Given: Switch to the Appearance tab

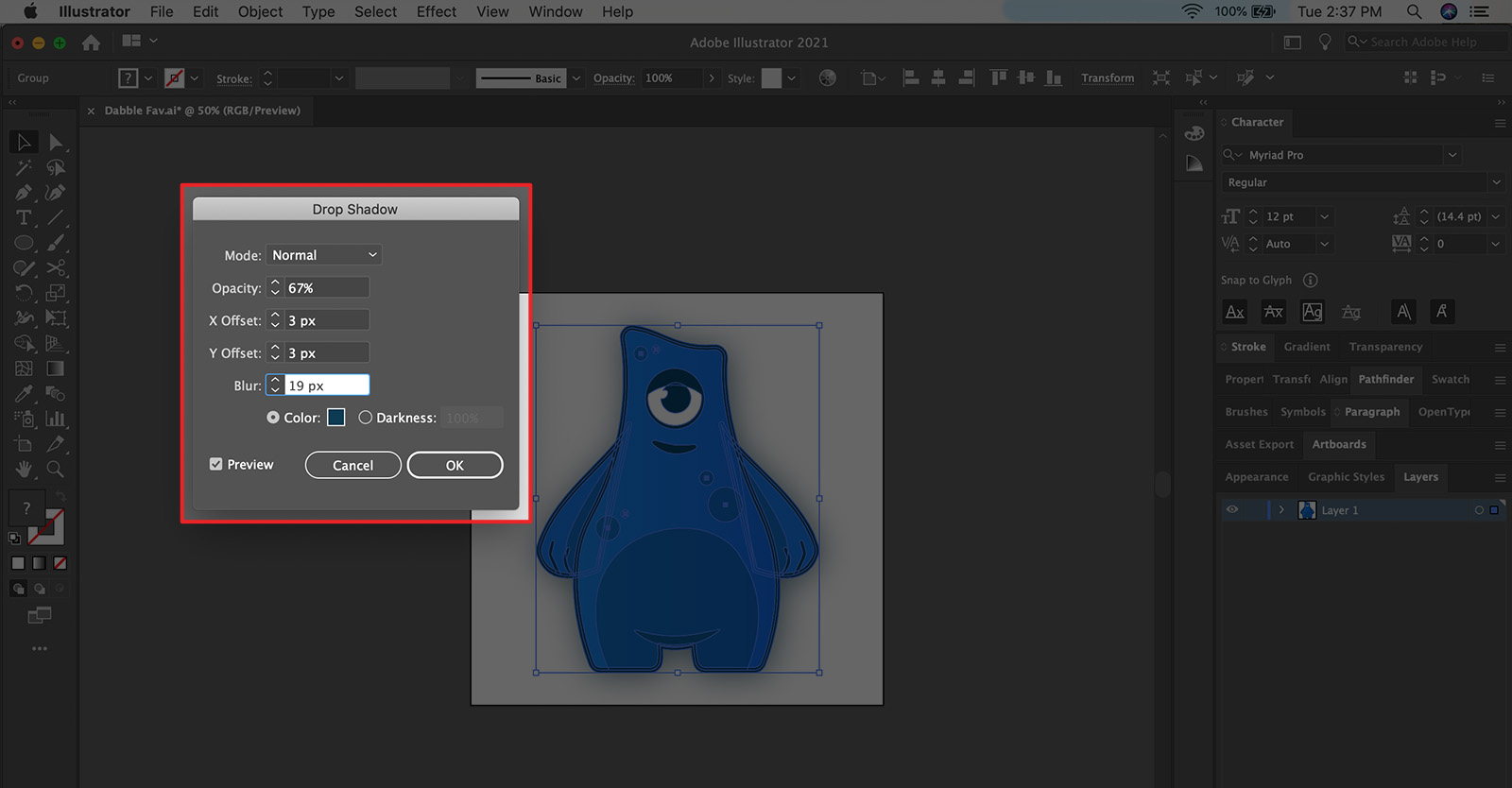Looking at the screenshot, I should (1256, 477).
